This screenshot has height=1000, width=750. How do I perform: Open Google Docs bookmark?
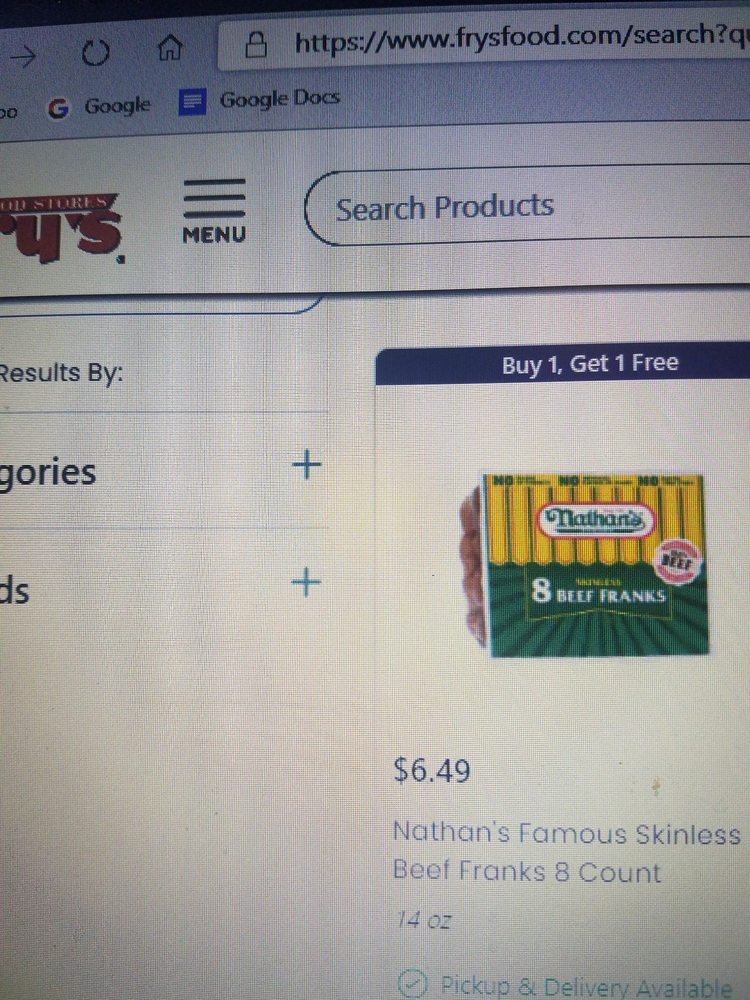tap(260, 99)
